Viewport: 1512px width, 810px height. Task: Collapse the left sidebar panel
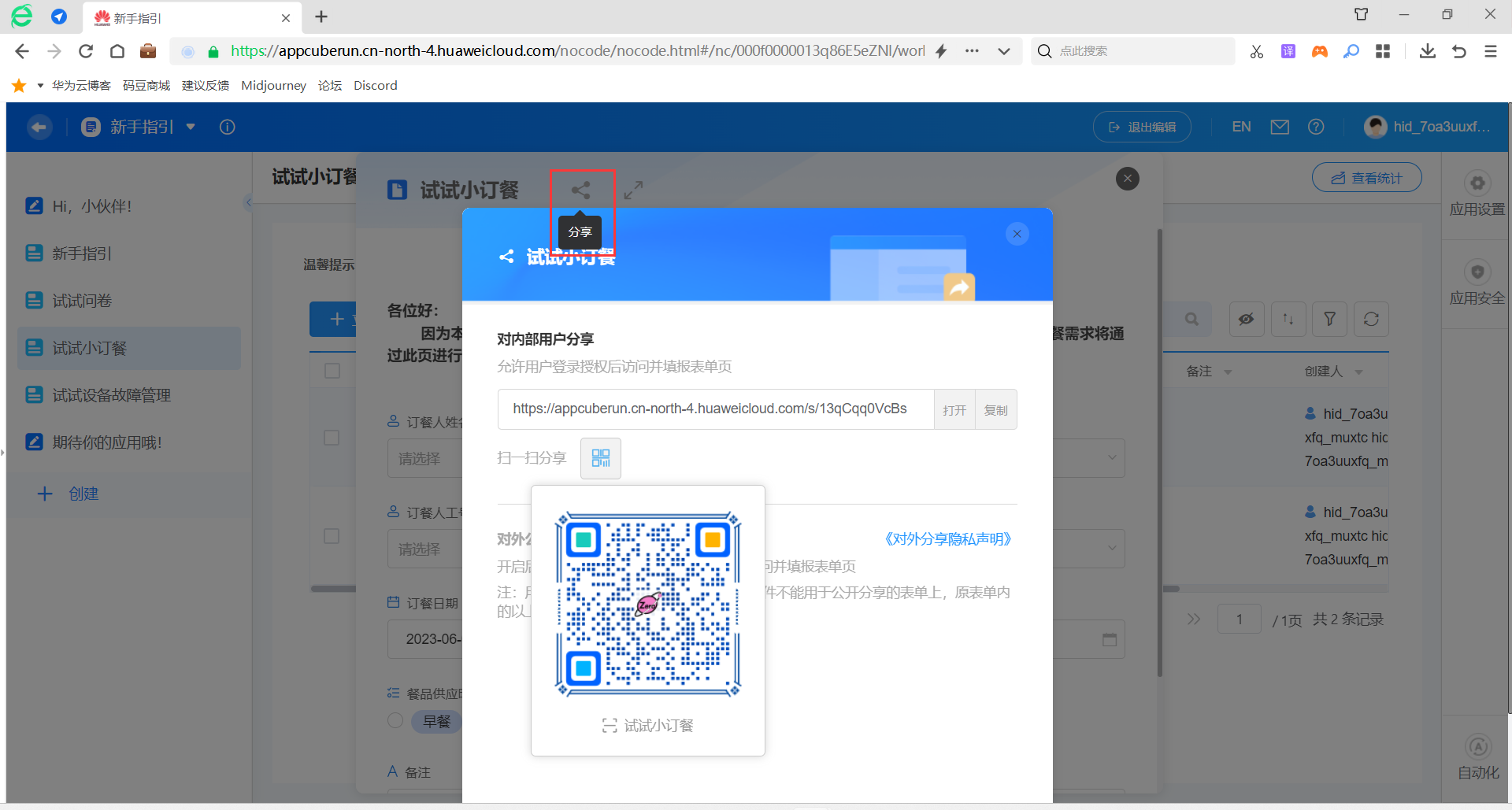[x=248, y=203]
